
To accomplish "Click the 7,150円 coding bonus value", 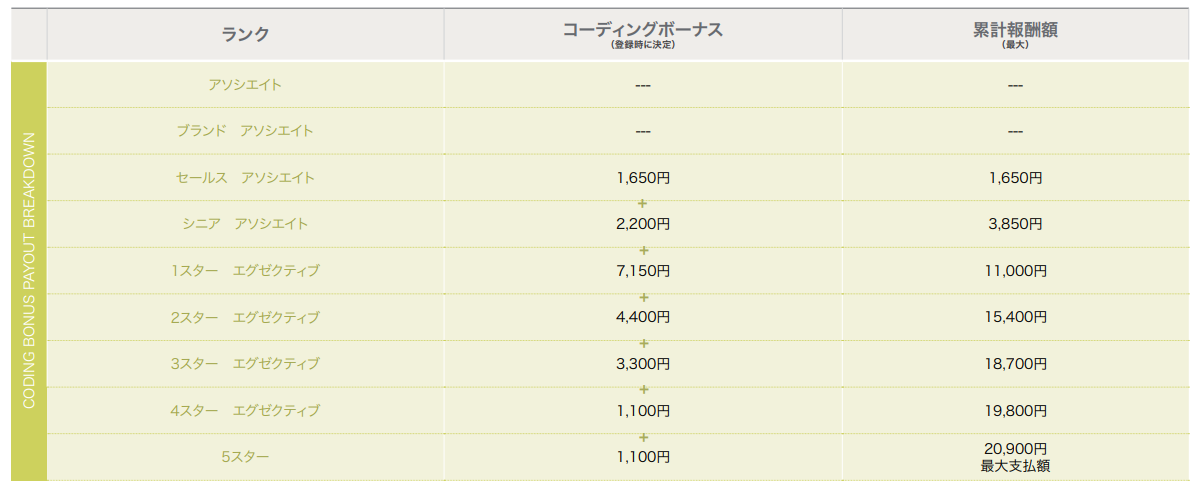I will (x=643, y=271).
